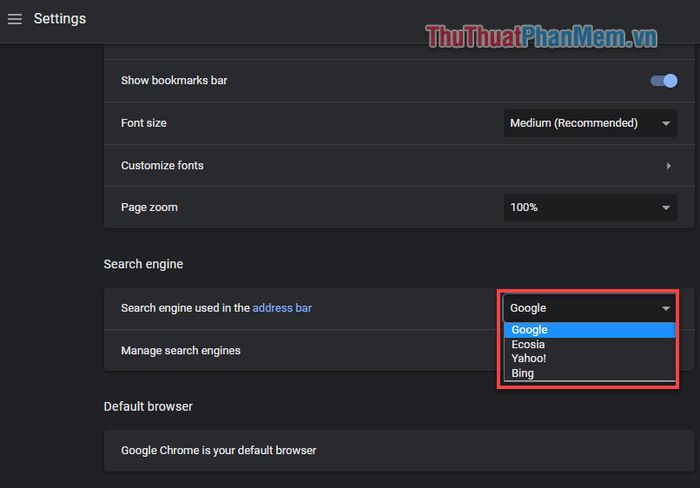Click the Font size dropdown caret

coord(666,124)
